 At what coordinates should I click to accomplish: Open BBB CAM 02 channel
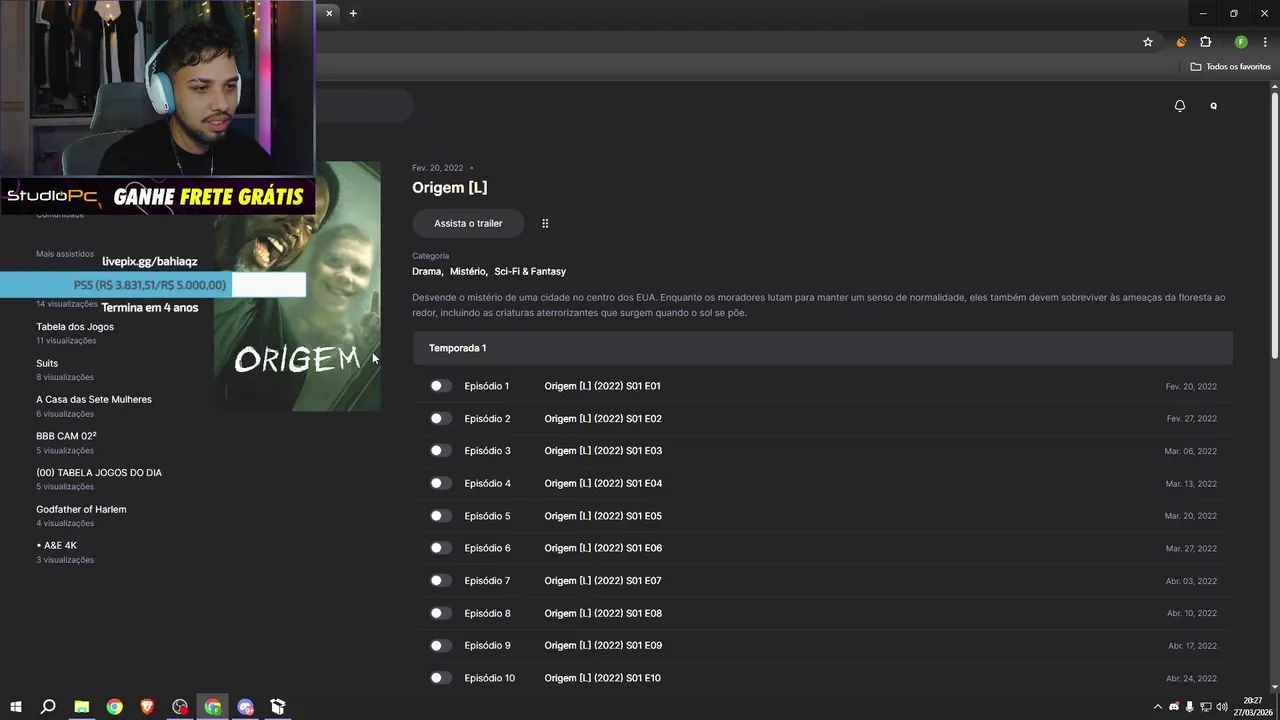(x=66, y=436)
